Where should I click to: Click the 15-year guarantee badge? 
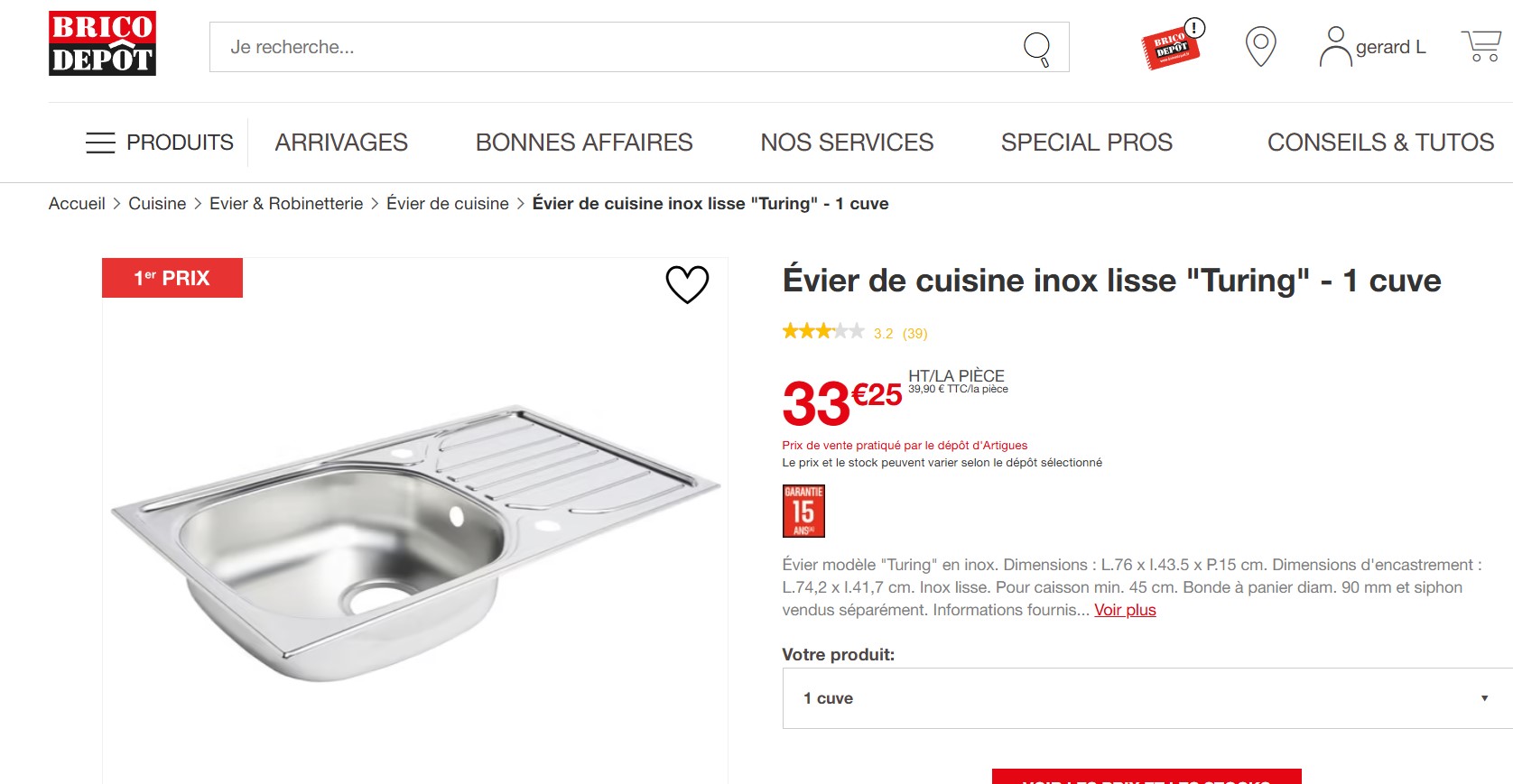pyautogui.click(x=803, y=511)
